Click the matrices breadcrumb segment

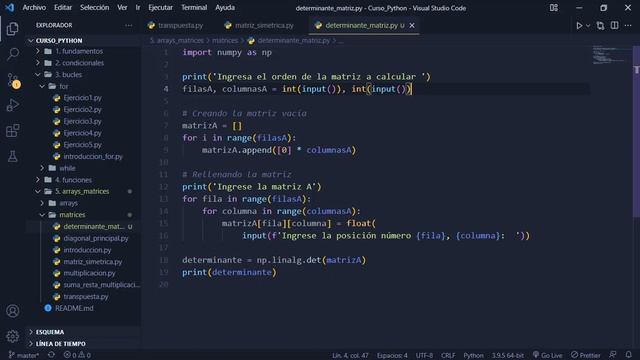(225, 40)
